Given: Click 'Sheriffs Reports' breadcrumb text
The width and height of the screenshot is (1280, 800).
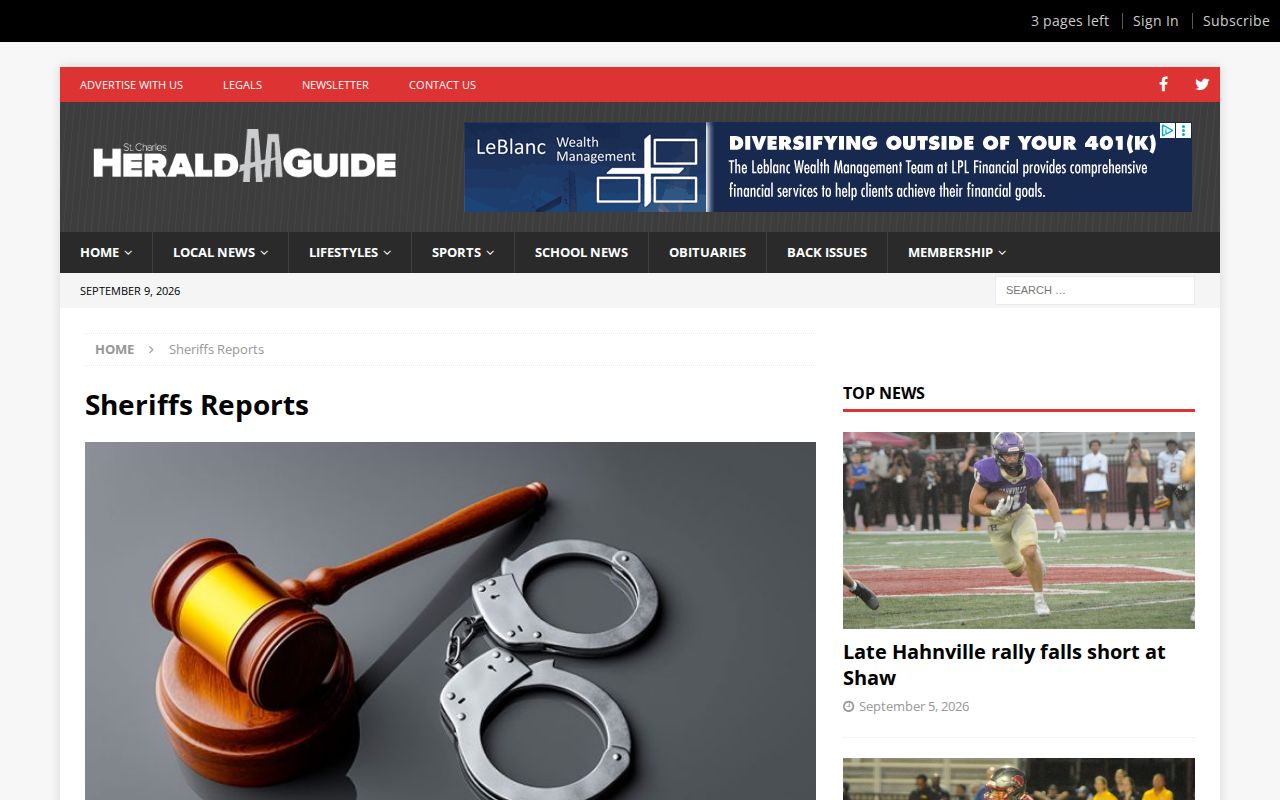Looking at the screenshot, I should point(216,349).
